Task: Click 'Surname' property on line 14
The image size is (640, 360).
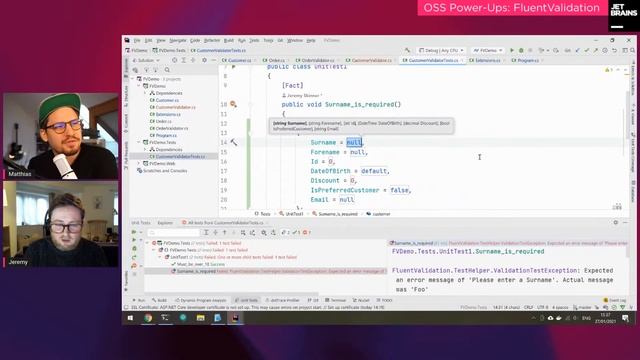Action: coord(323,142)
